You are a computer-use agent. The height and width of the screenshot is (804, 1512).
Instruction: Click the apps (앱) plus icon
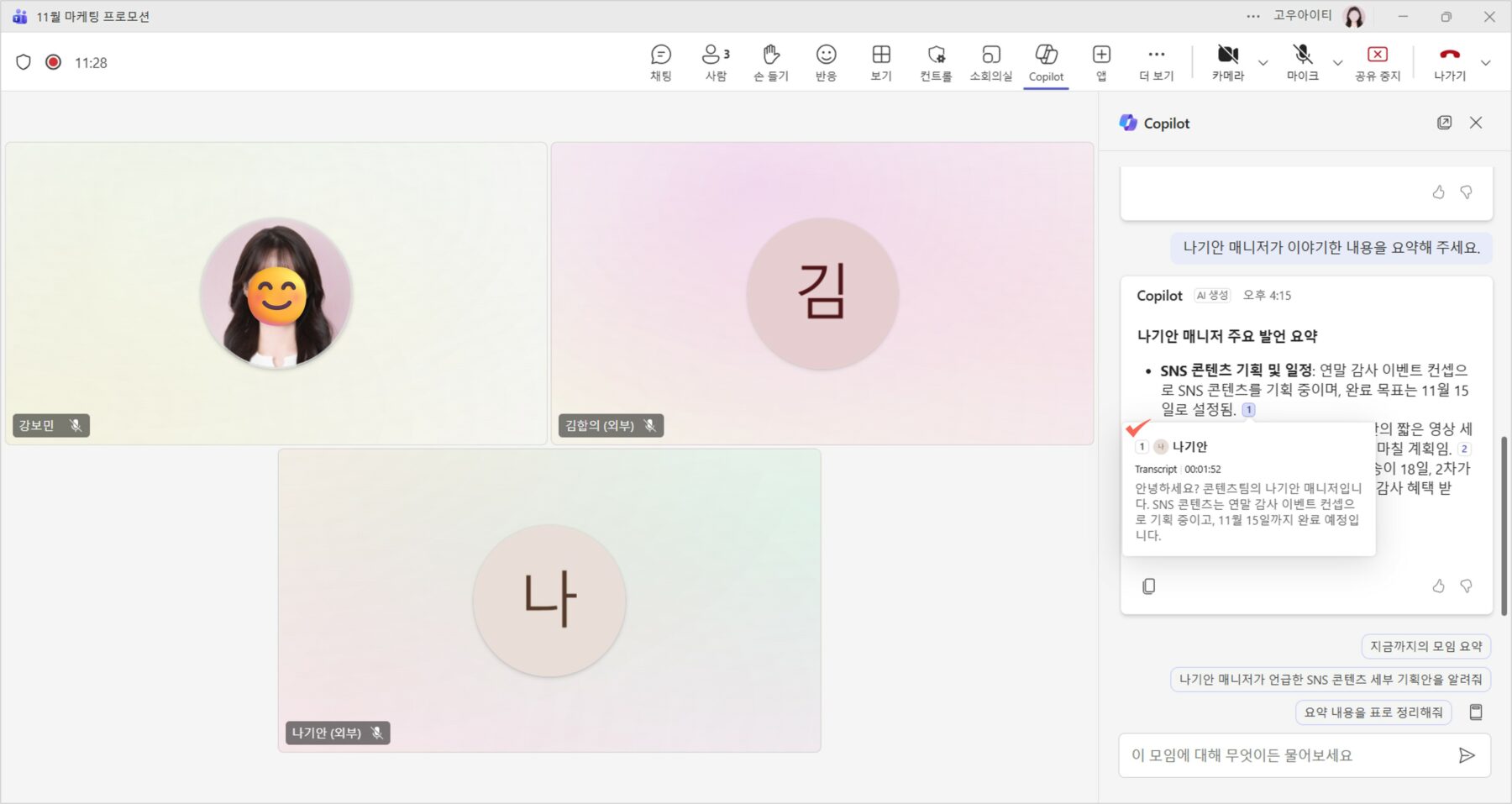pos(1101,62)
